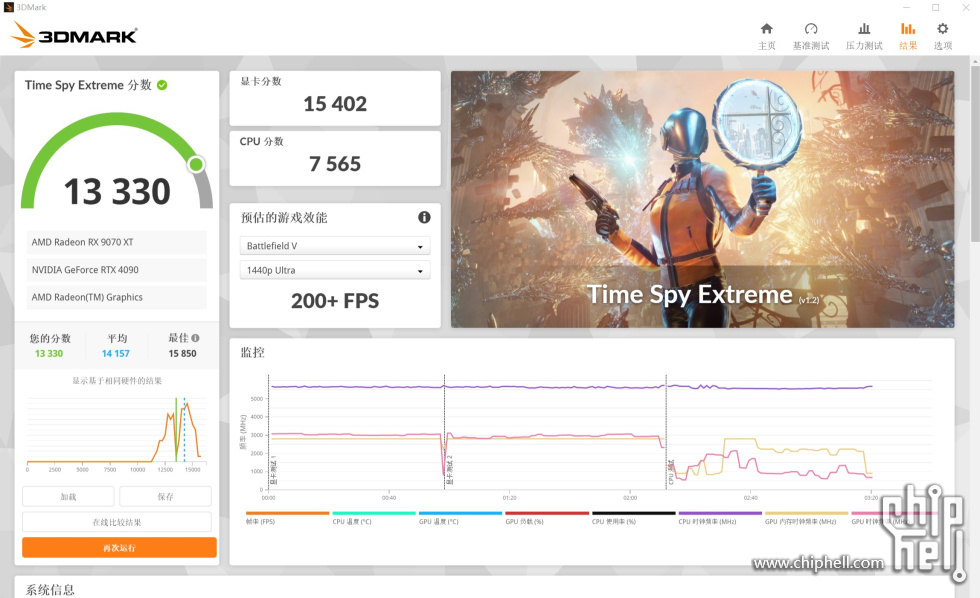Click the green valid-score checkmark icon

click(162, 85)
